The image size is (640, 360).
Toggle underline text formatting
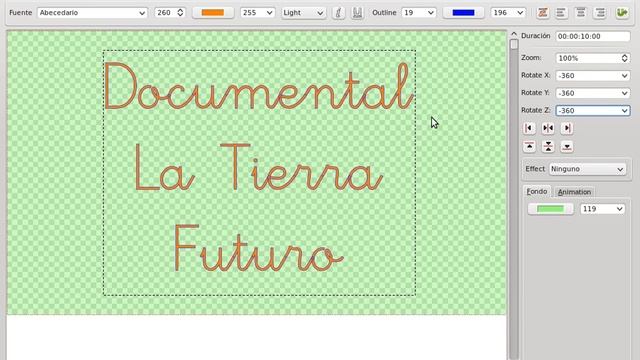pos(357,13)
